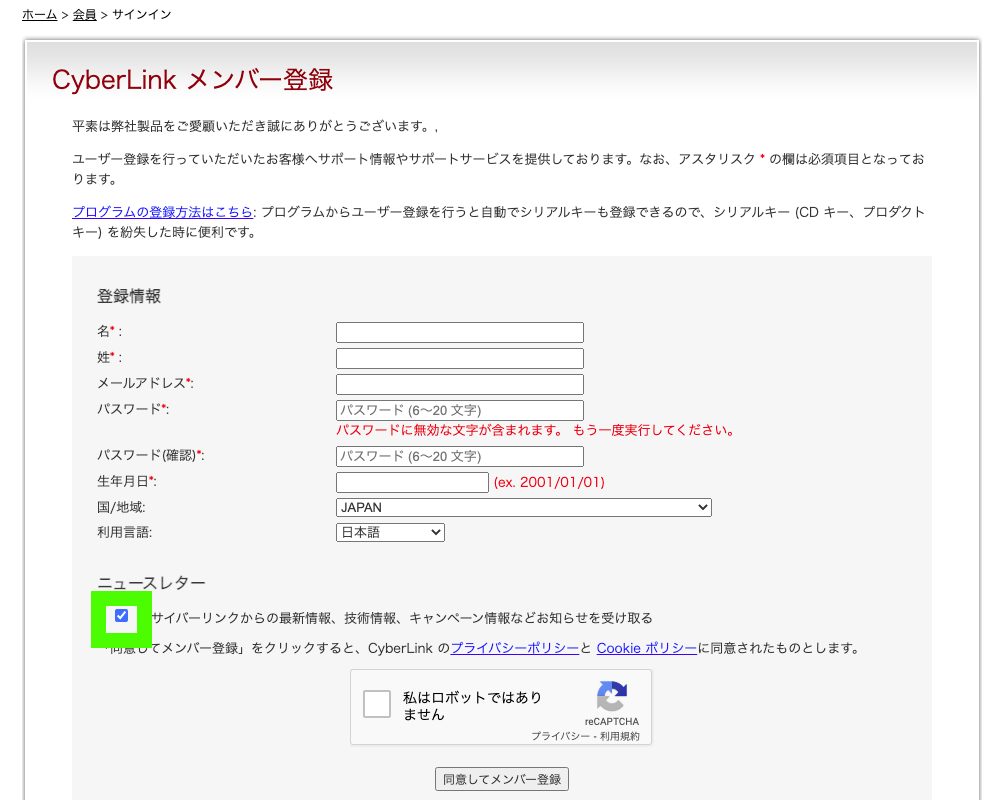Open the プライバシーポリシー link
This screenshot has width=1000, height=800.
(515, 648)
